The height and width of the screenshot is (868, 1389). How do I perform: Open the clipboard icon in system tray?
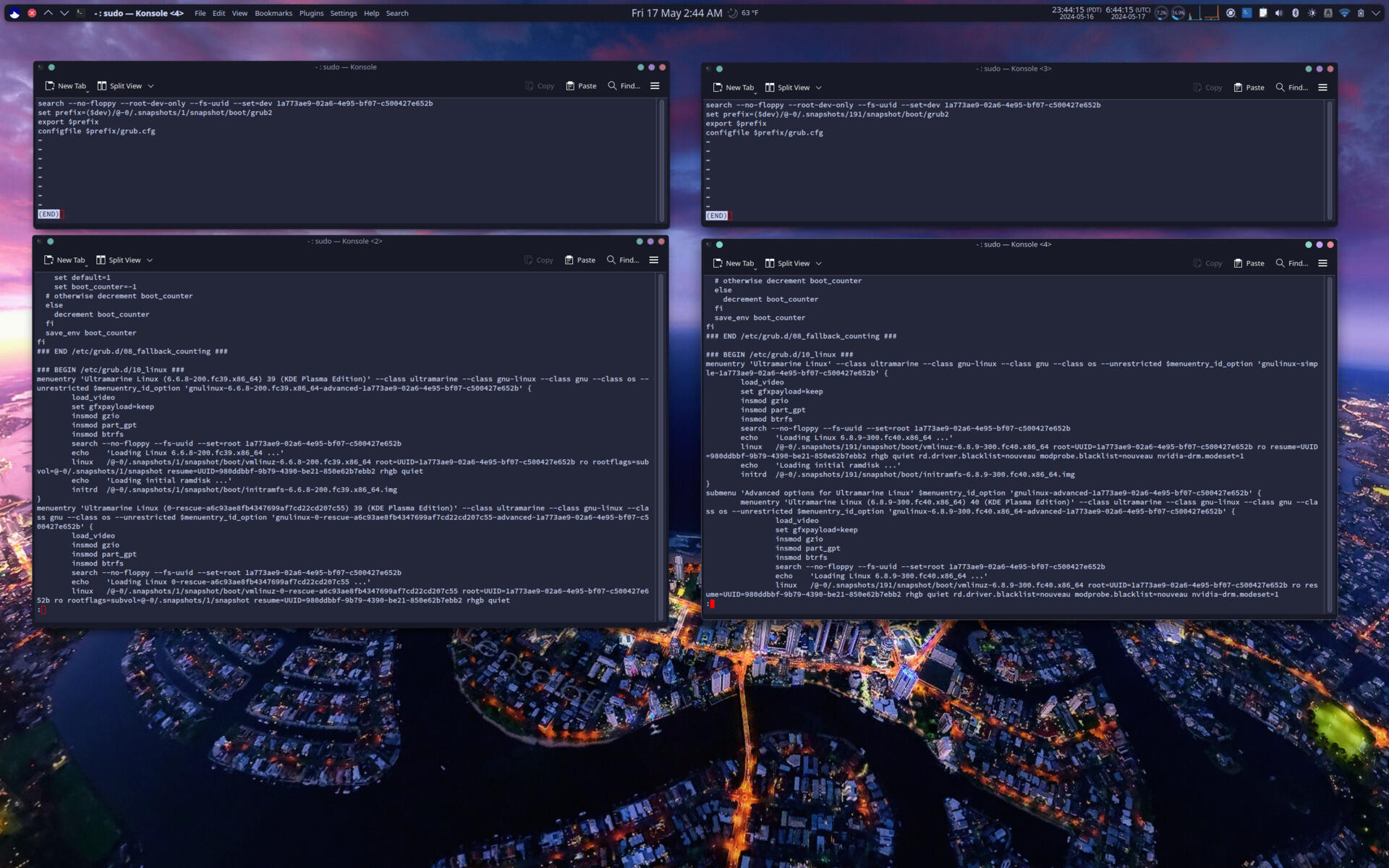pyautogui.click(x=1263, y=13)
